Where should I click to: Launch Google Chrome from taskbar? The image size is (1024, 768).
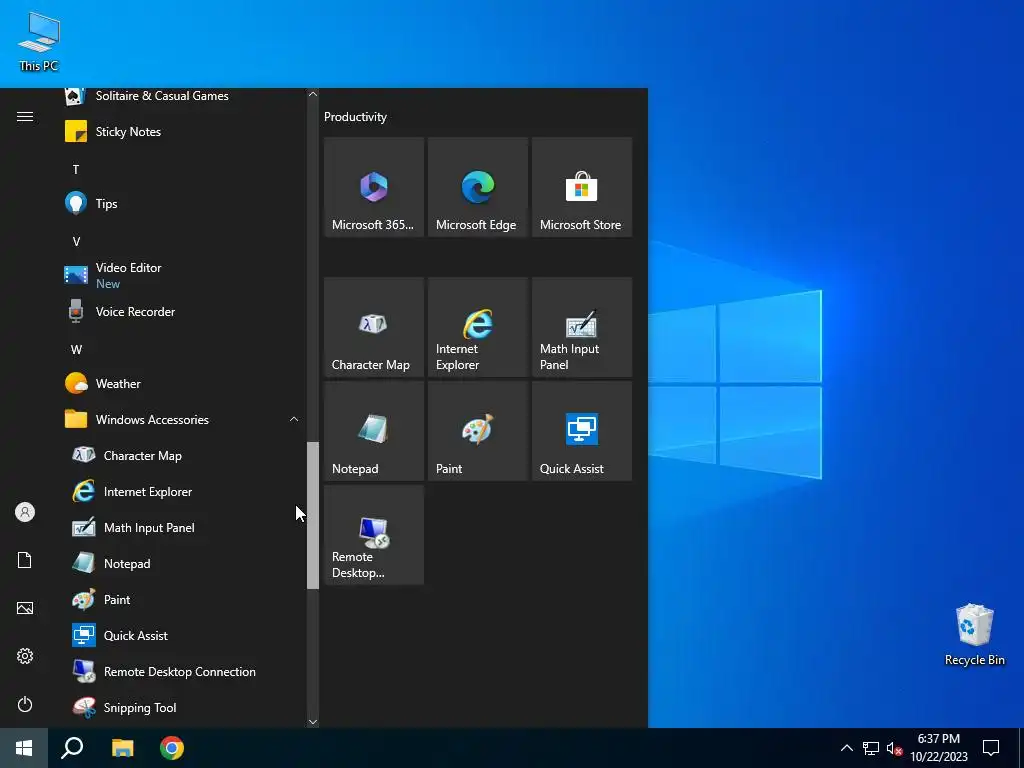[x=172, y=748]
